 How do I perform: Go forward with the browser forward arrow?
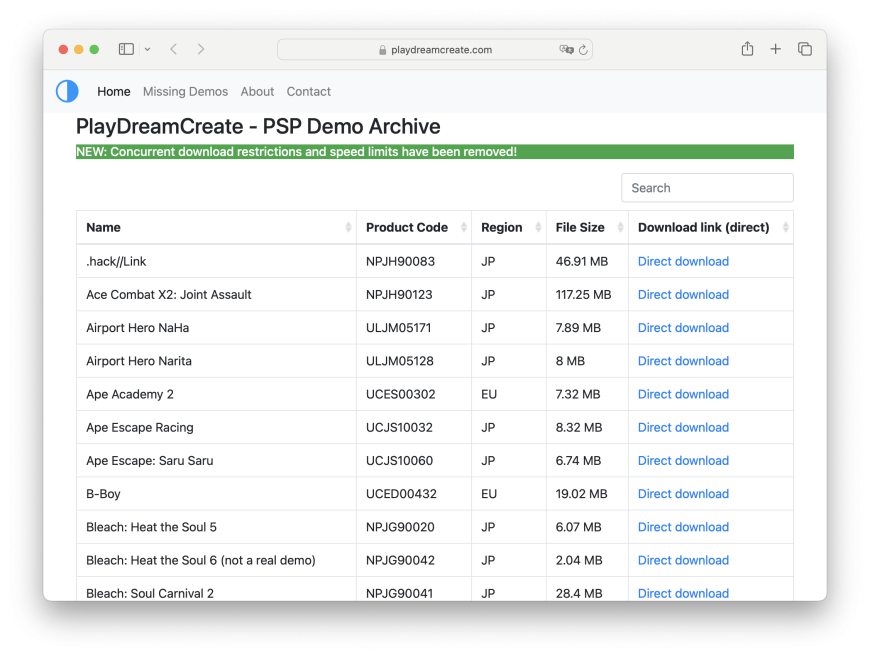pyautogui.click(x=201, y=49)
